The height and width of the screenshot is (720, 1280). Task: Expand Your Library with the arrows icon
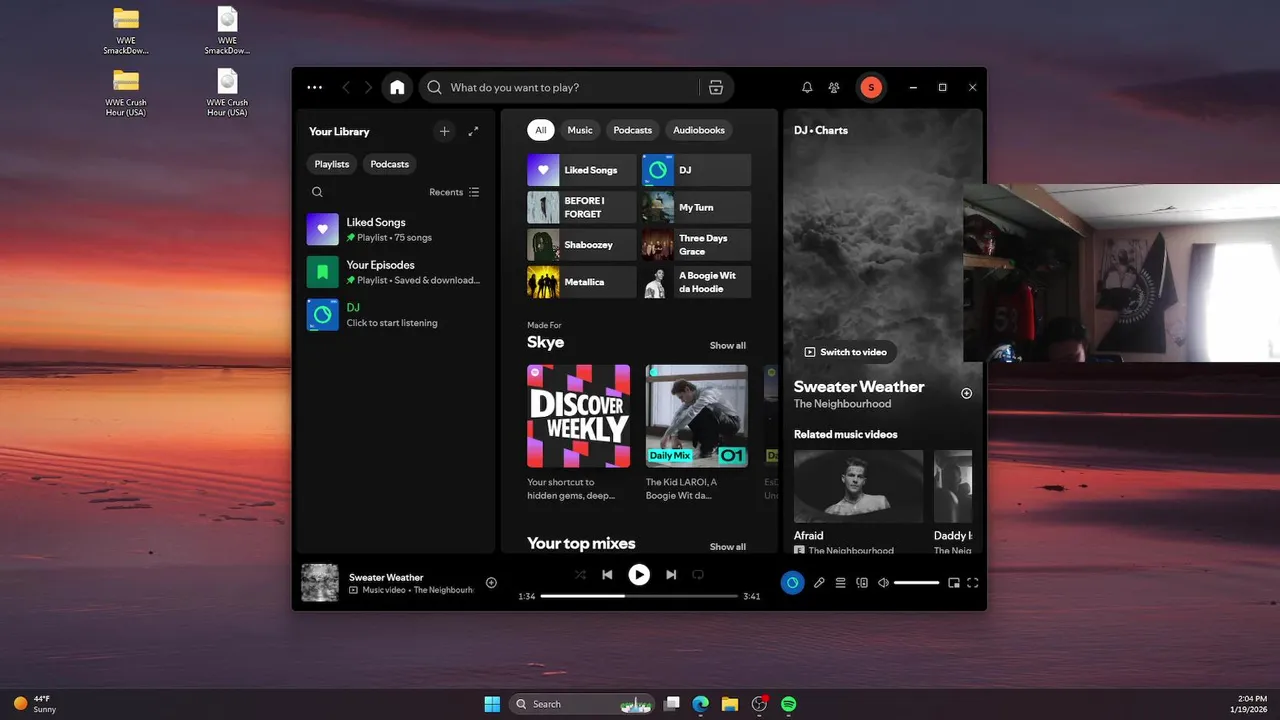(473, 131)
